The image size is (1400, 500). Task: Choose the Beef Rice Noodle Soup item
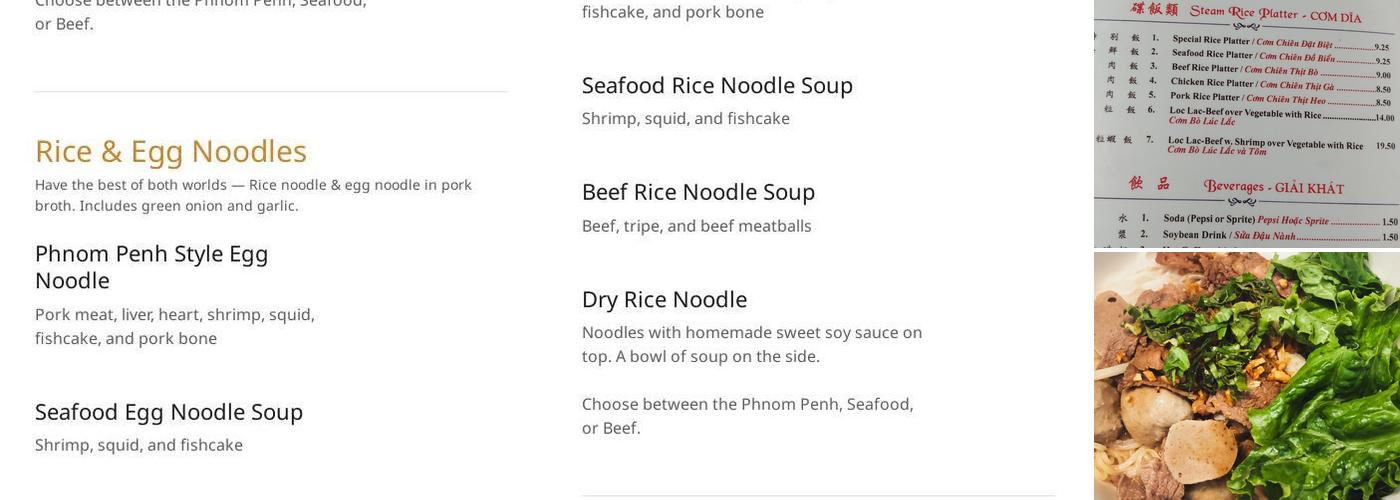[698, 191]
